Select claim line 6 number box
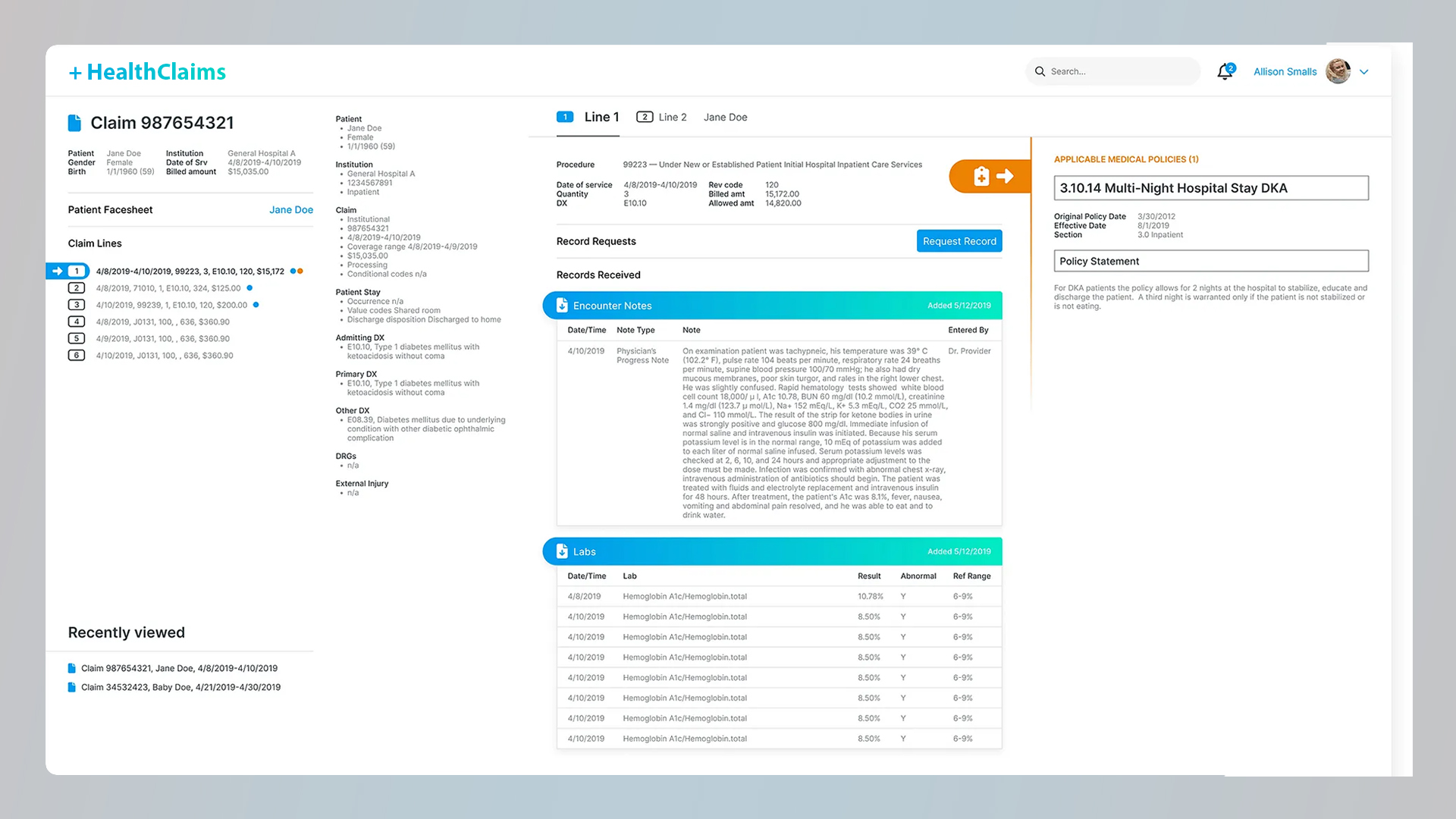 pos(76,355)
